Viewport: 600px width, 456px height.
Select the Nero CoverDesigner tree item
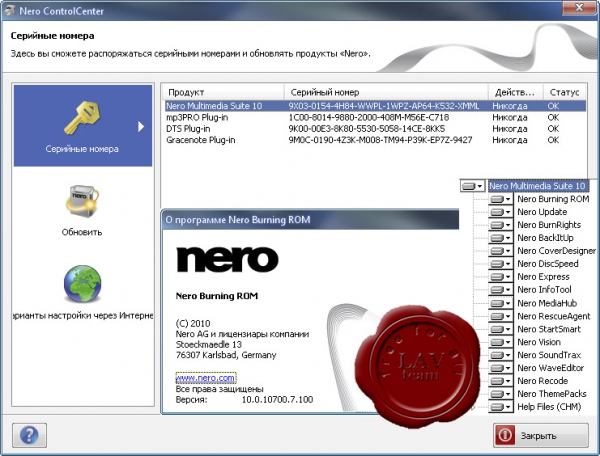556,251
